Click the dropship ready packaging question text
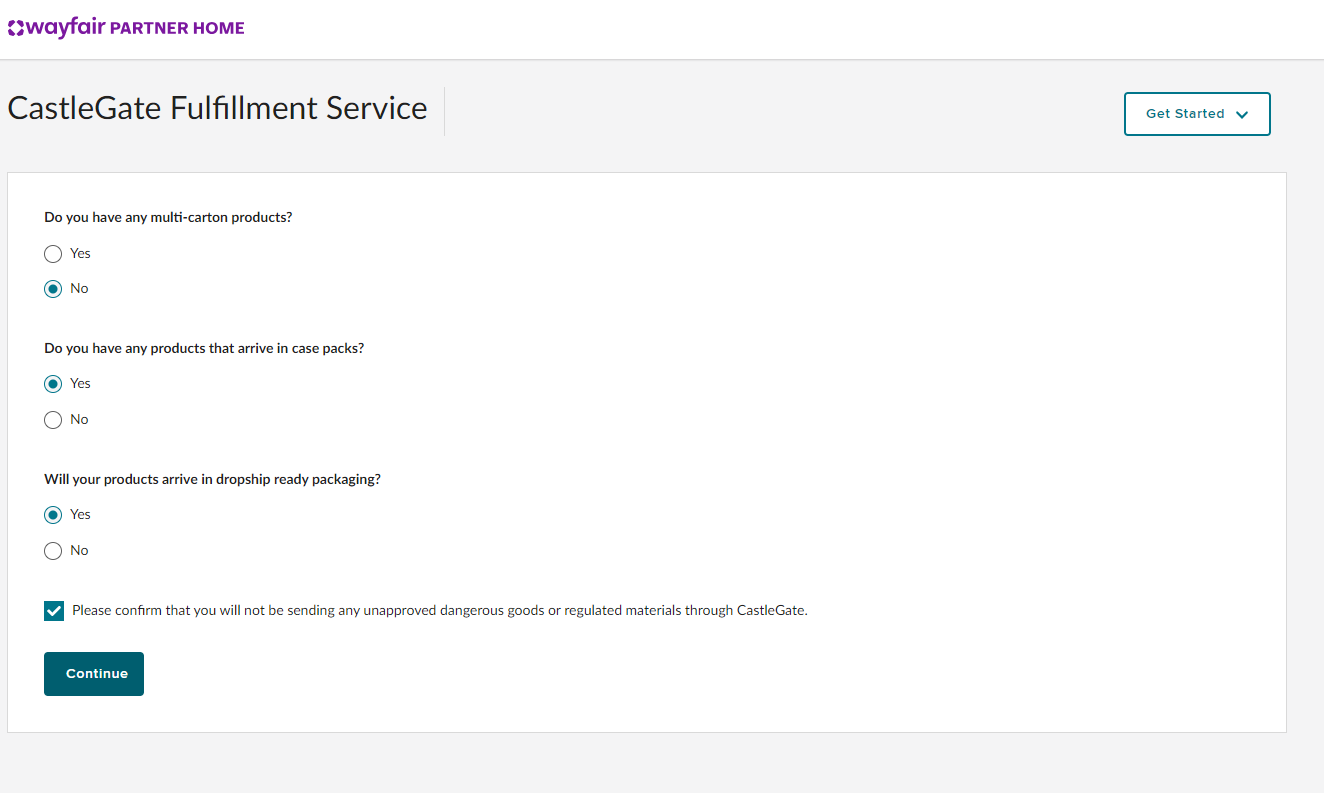Image resolution: width=1324 pixels, height=793 pixels. click(212, 479)
